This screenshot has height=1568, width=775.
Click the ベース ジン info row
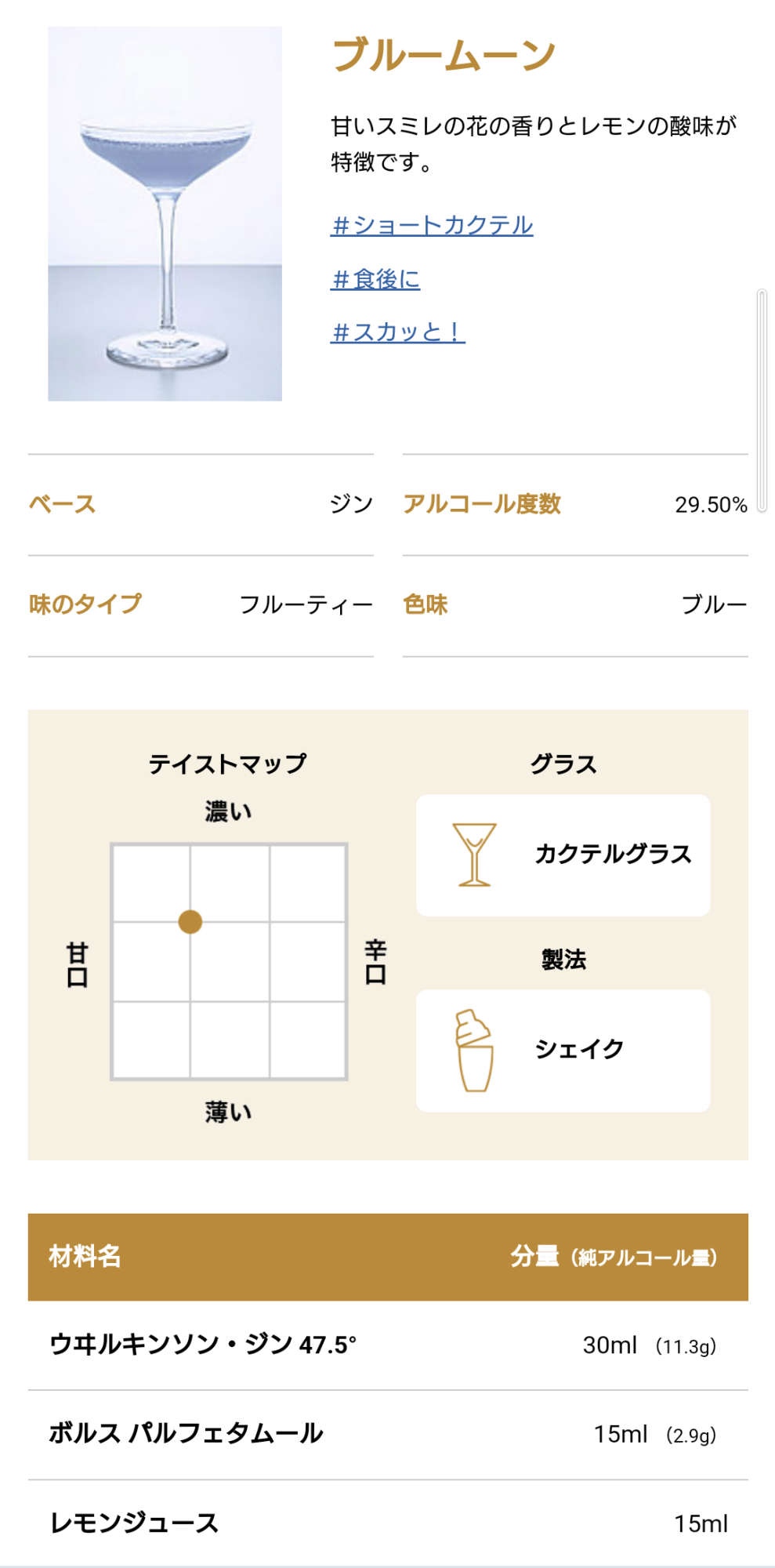click(x=201, y=504)
